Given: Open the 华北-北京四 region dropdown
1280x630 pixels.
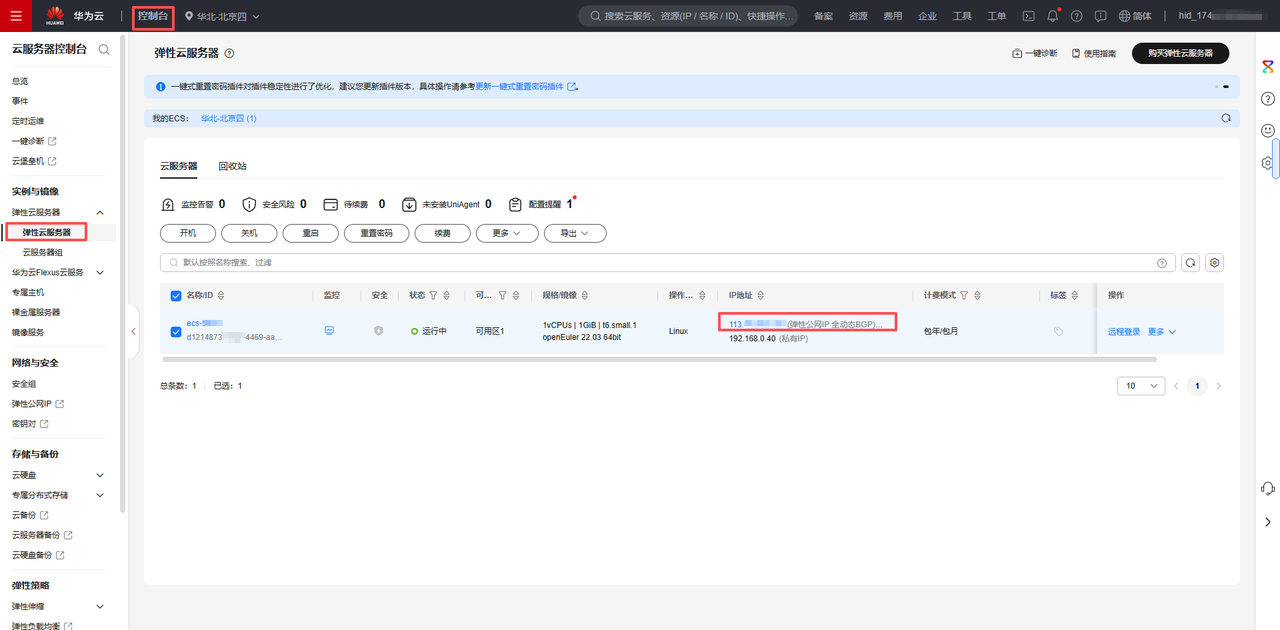Looking at the screenshot, I should [x=221, y=16].
